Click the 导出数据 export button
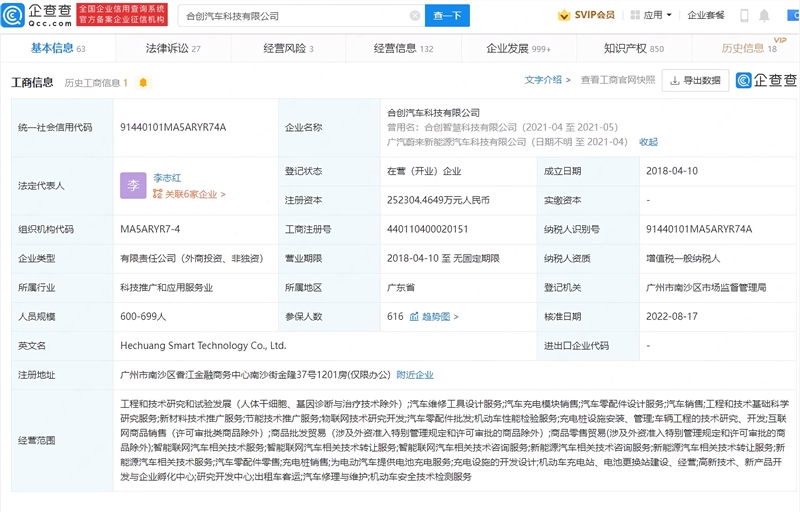800x512 pixels. pos(695,81)
